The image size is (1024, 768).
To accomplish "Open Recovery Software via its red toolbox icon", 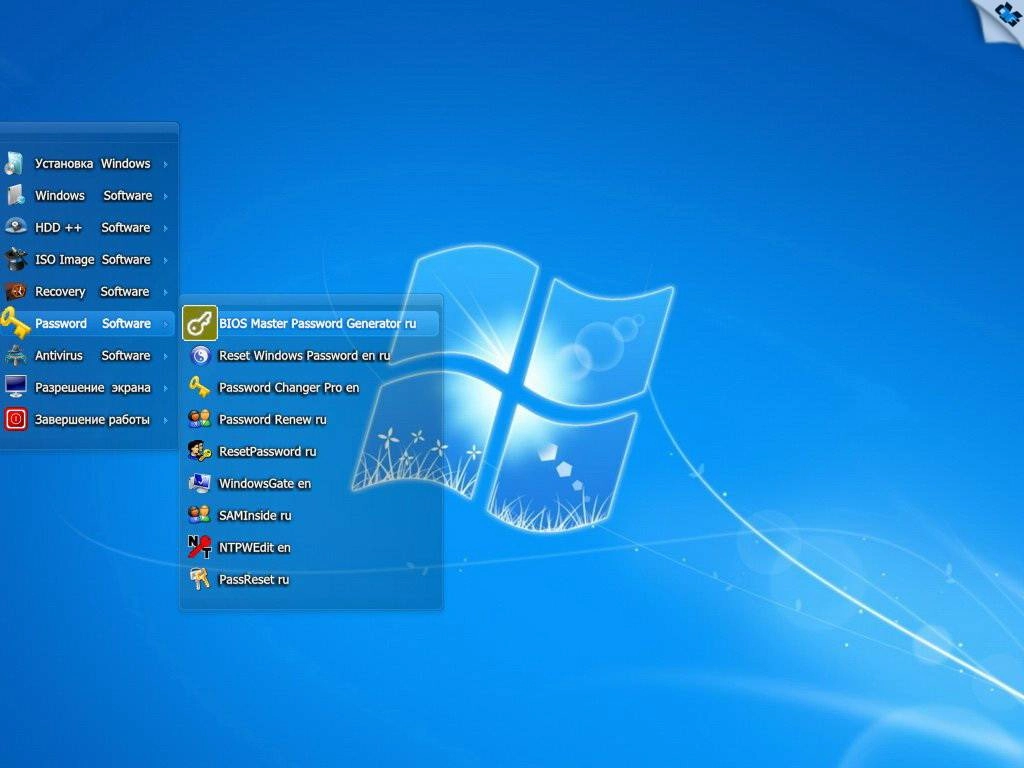I will click(x=16, y=291).
